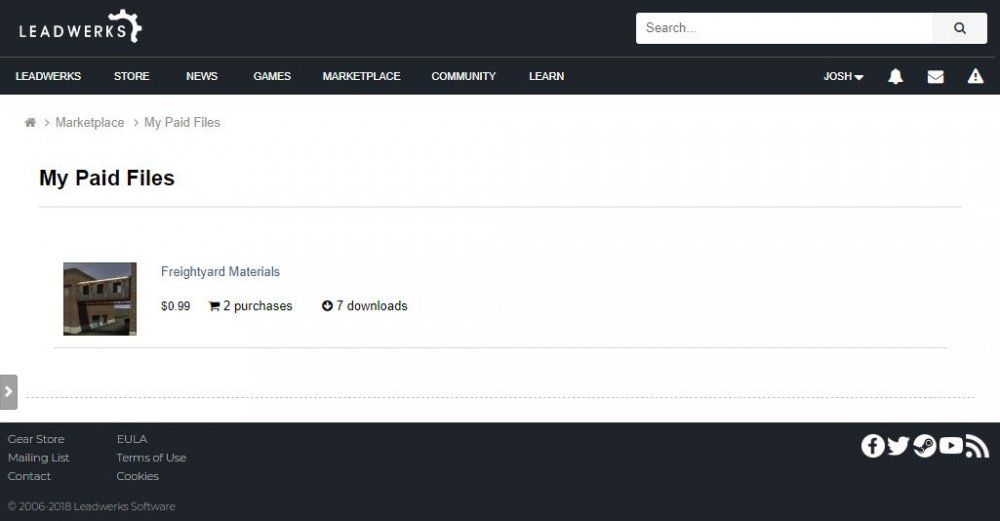Image resolution: width=1000 pixels, height=521 pixels.
Task: Open the COMMUNITY menu item
Action: tap(463, 76)
